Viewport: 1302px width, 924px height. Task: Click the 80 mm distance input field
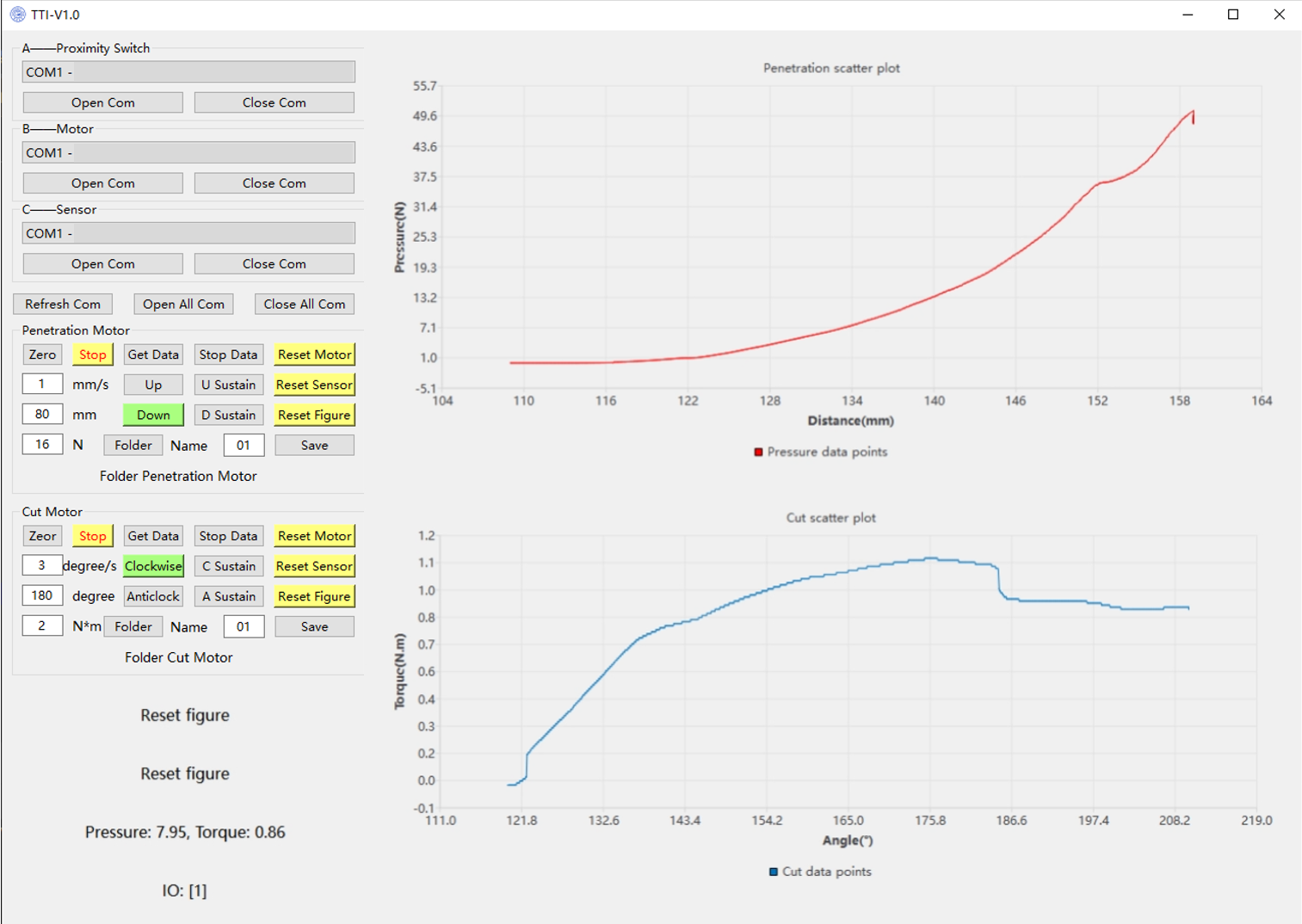coord(42,414)
